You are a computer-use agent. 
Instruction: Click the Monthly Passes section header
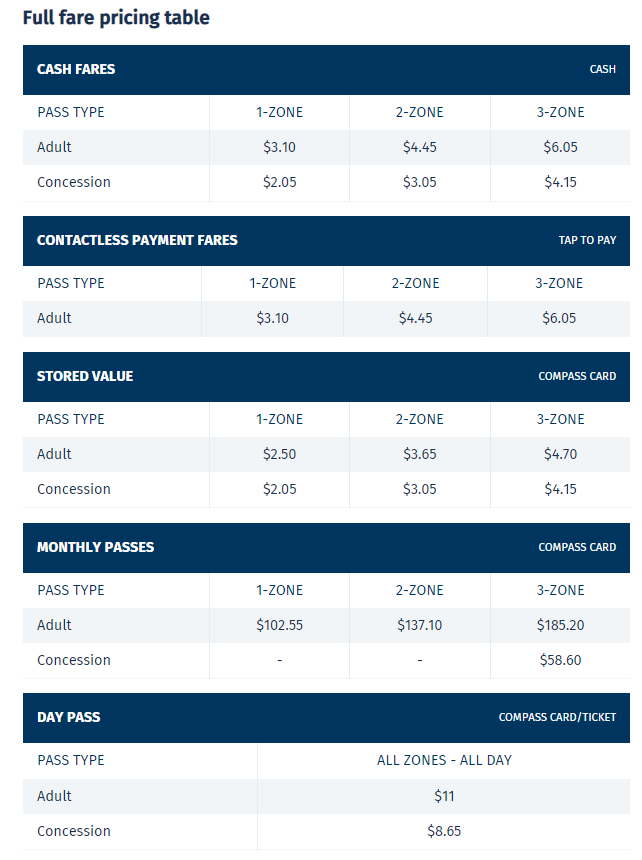[95, 547]
